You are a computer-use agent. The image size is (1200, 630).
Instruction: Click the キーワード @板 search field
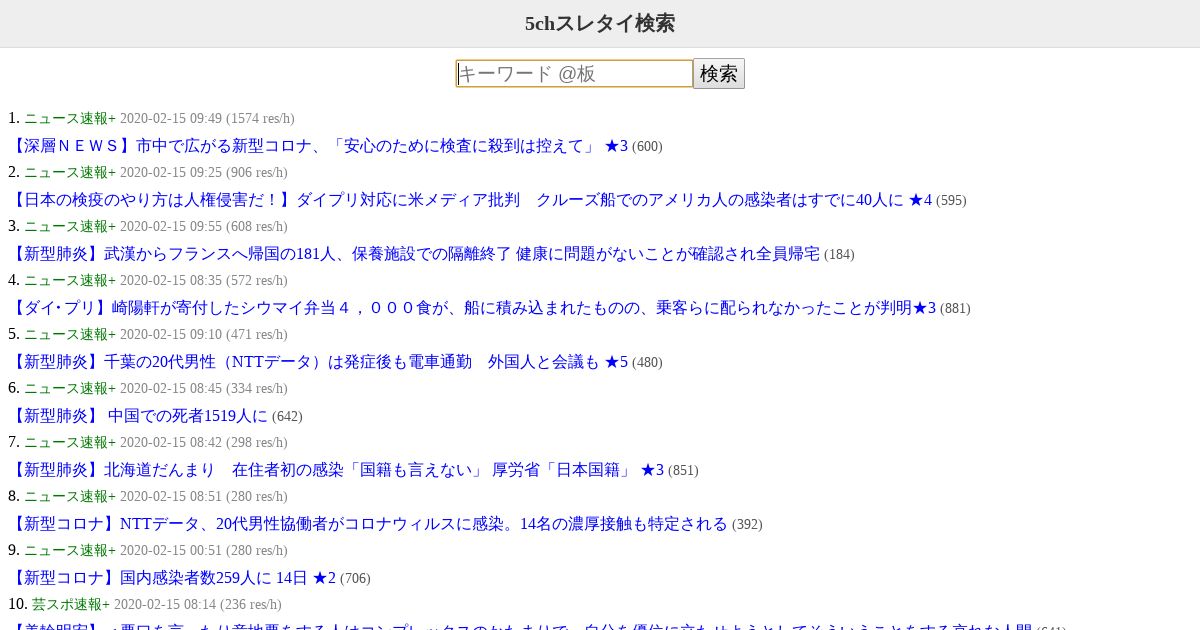(574, 73)
